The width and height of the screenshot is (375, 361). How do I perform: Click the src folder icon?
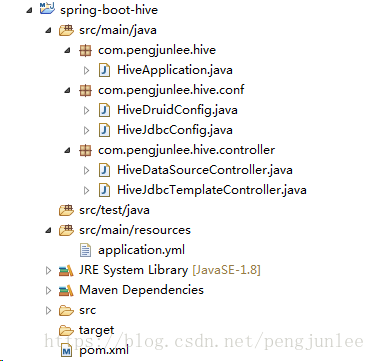tap(66, 311)
